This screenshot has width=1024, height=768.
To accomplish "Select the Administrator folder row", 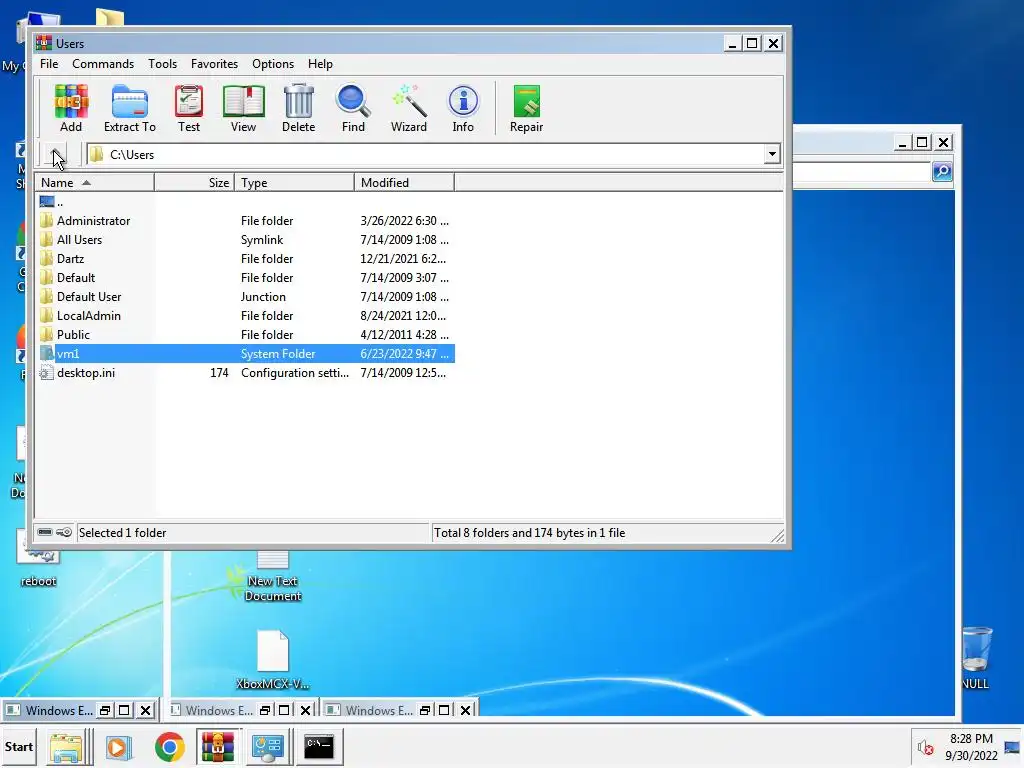I will [x=246, y=221].
